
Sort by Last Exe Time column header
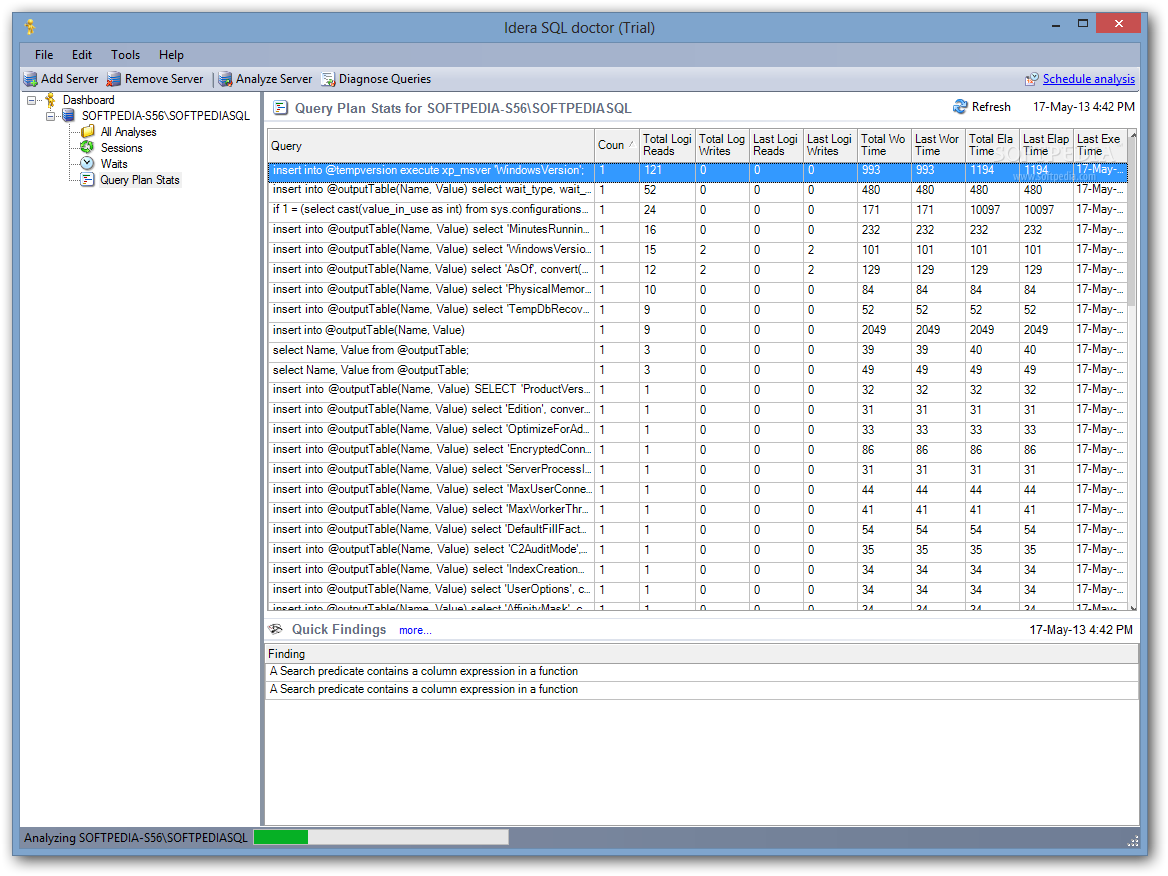(x=1100, y=145)
